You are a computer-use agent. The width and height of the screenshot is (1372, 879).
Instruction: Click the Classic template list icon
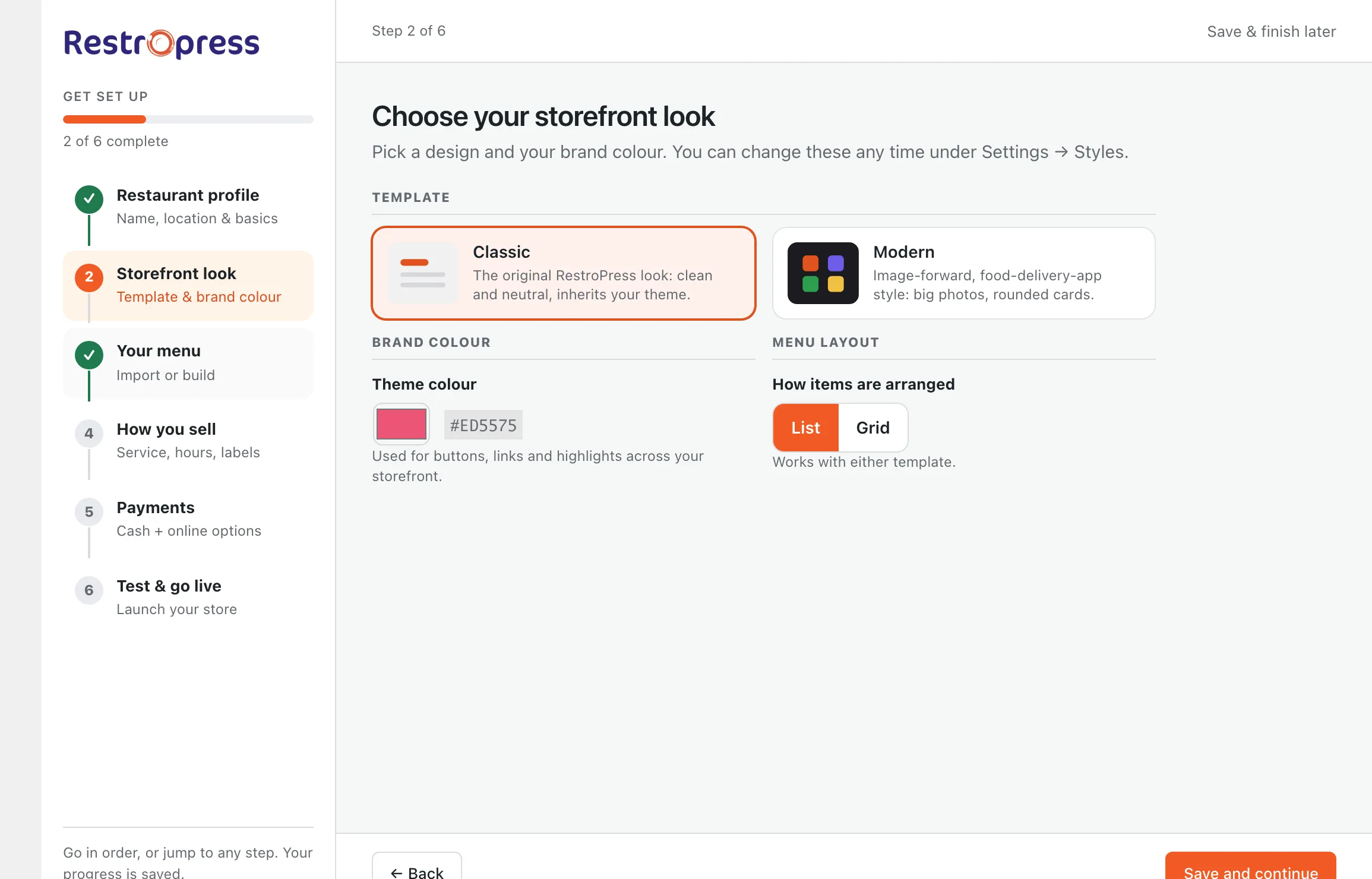tap(423, 273)
